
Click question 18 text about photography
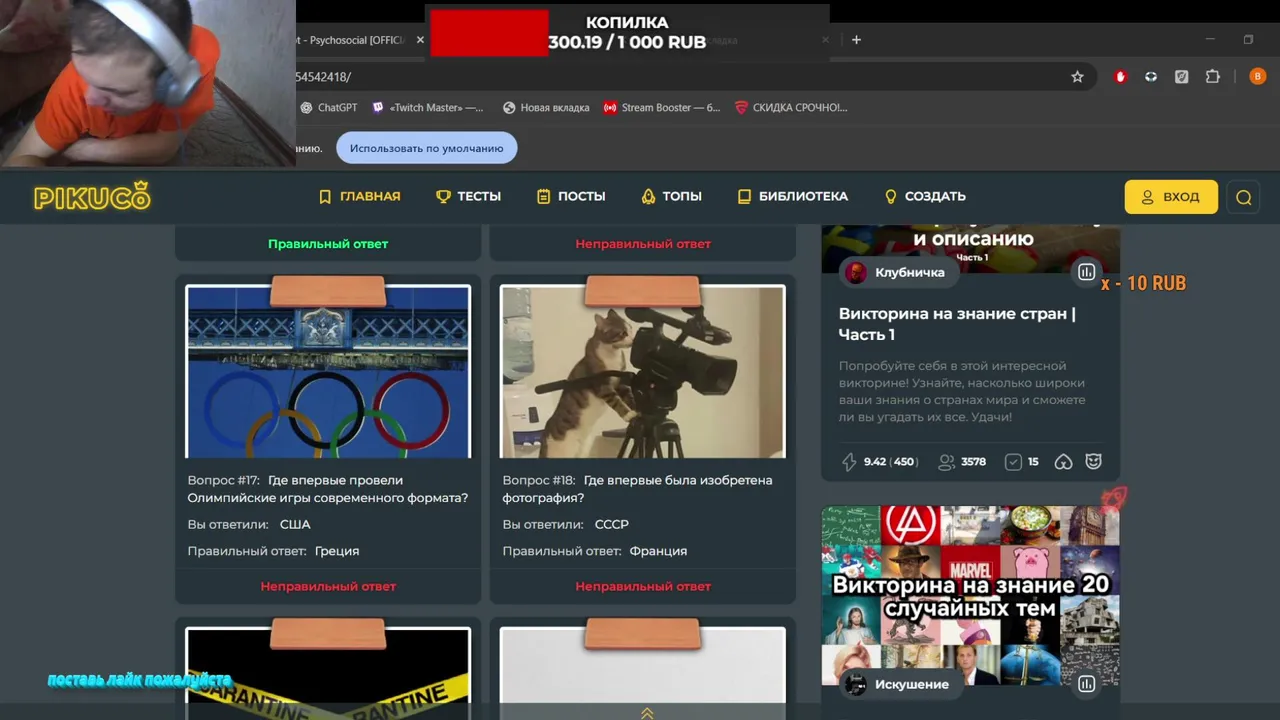(638, 489)
